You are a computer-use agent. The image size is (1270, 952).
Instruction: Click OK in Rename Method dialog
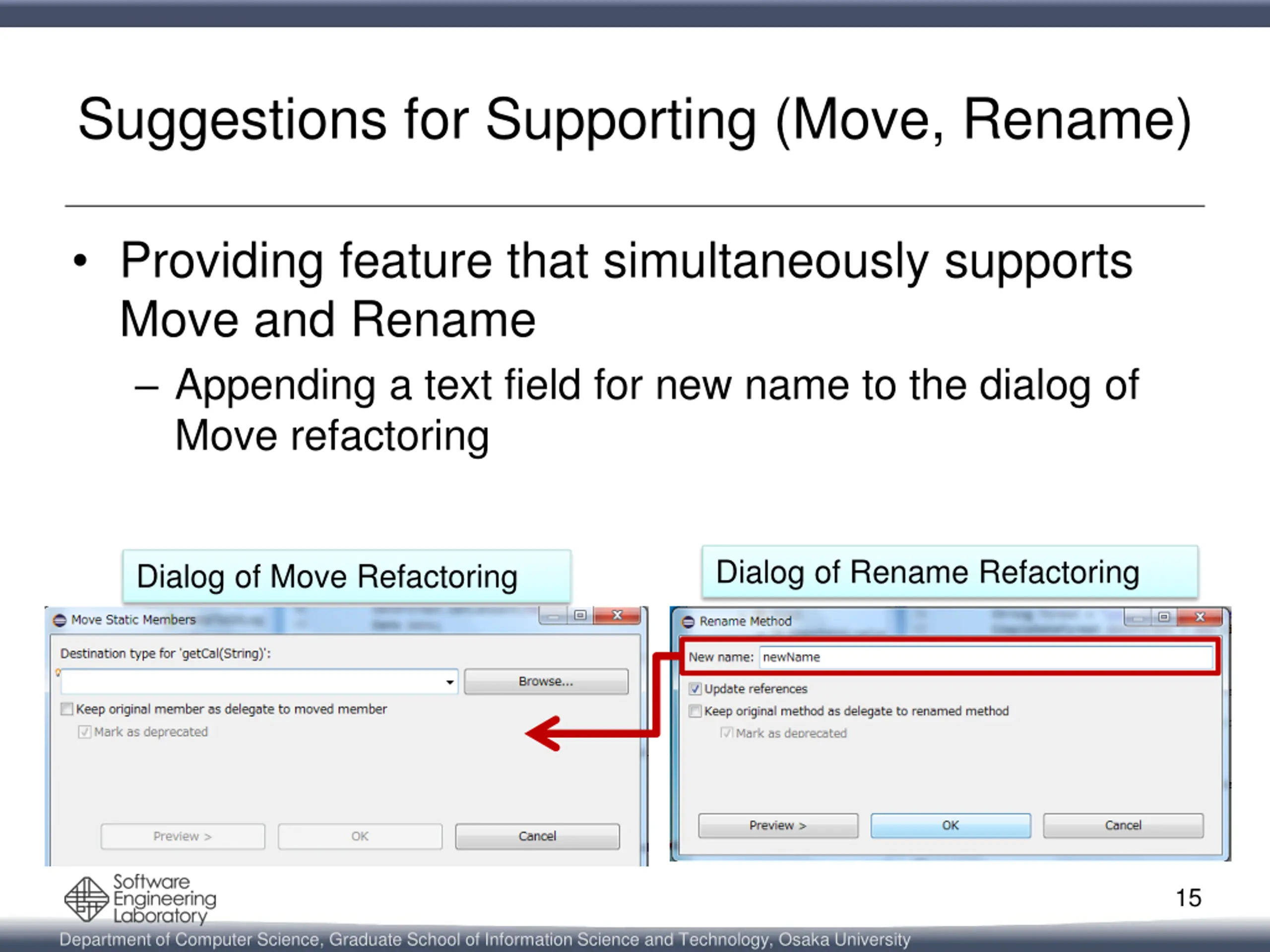(950, 825)
